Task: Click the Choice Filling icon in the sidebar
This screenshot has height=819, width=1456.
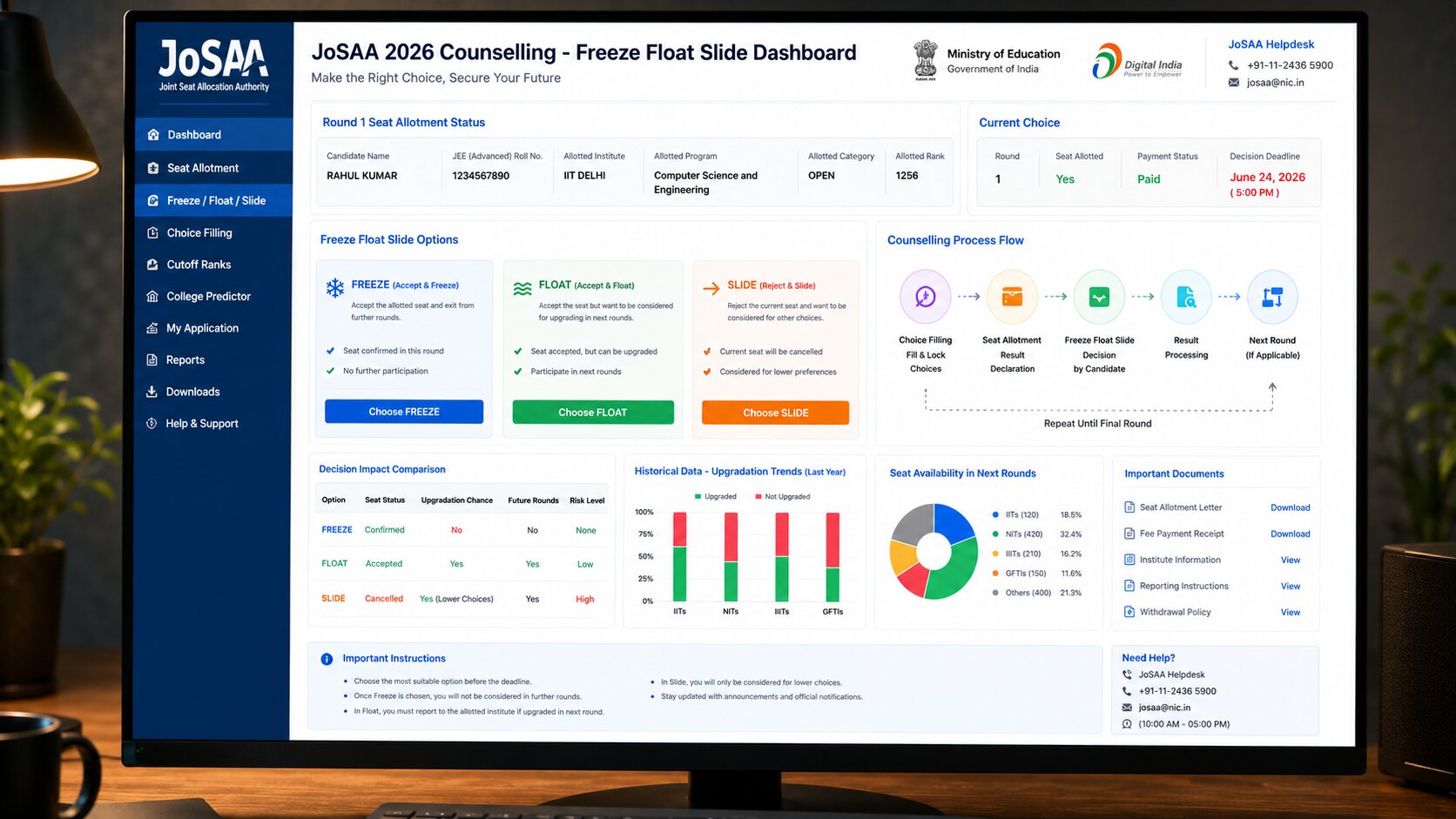Action: (x=152, y=233)
